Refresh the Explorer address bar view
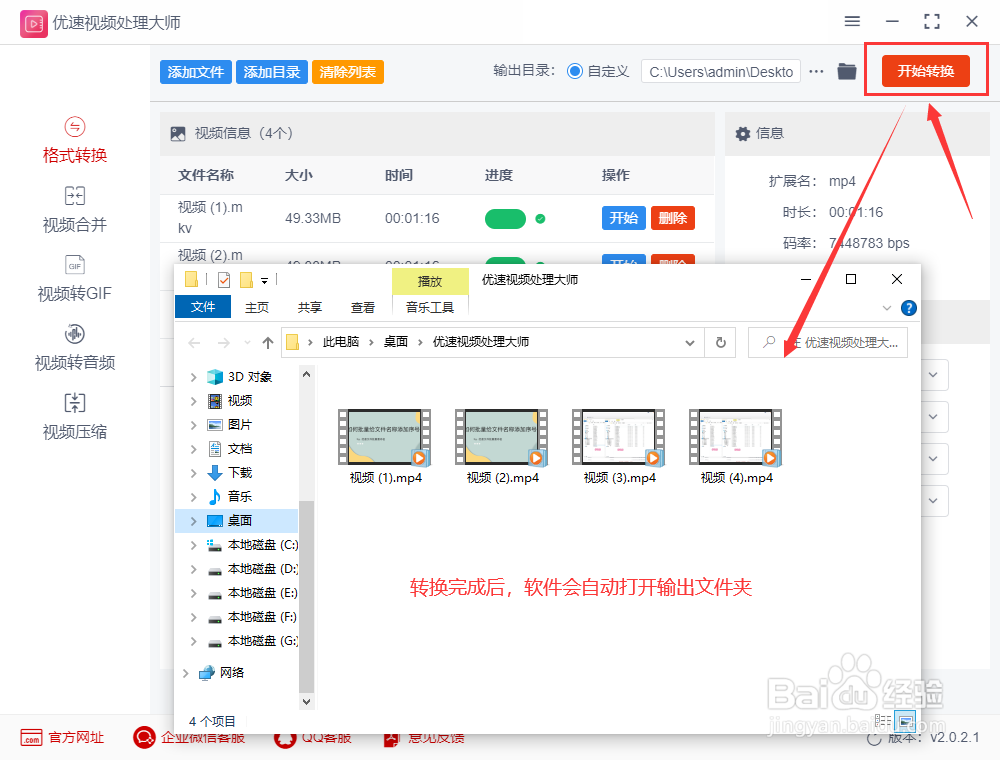 tap(720, 342)
